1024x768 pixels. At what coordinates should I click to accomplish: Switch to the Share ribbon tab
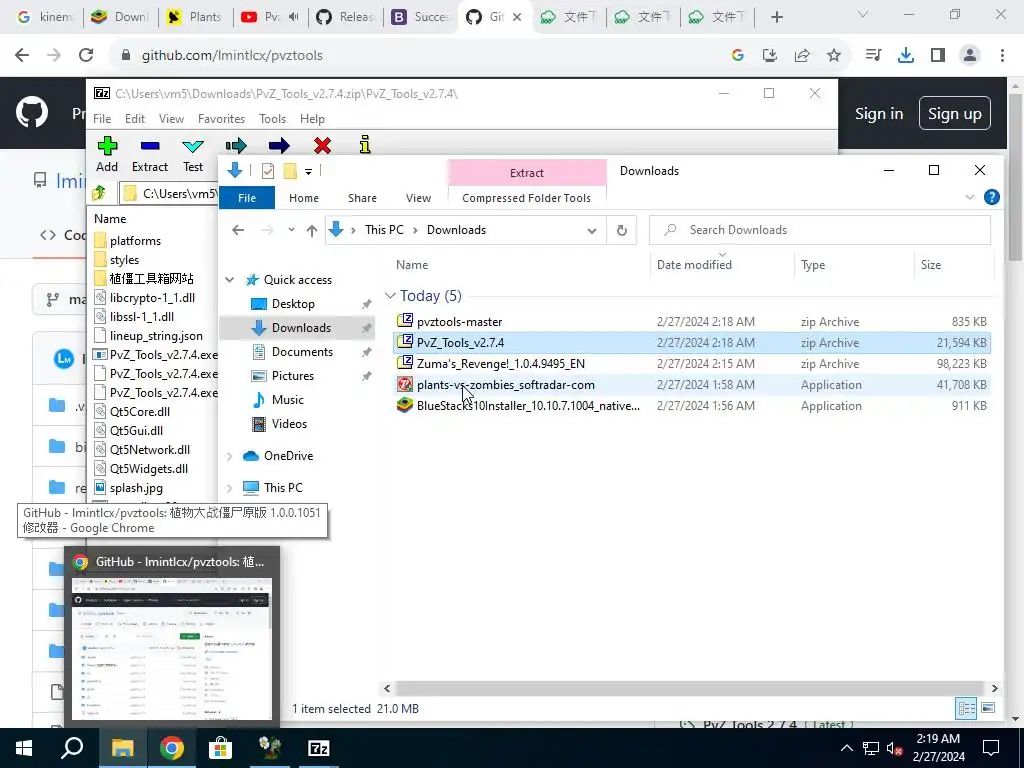coord(362,198)
